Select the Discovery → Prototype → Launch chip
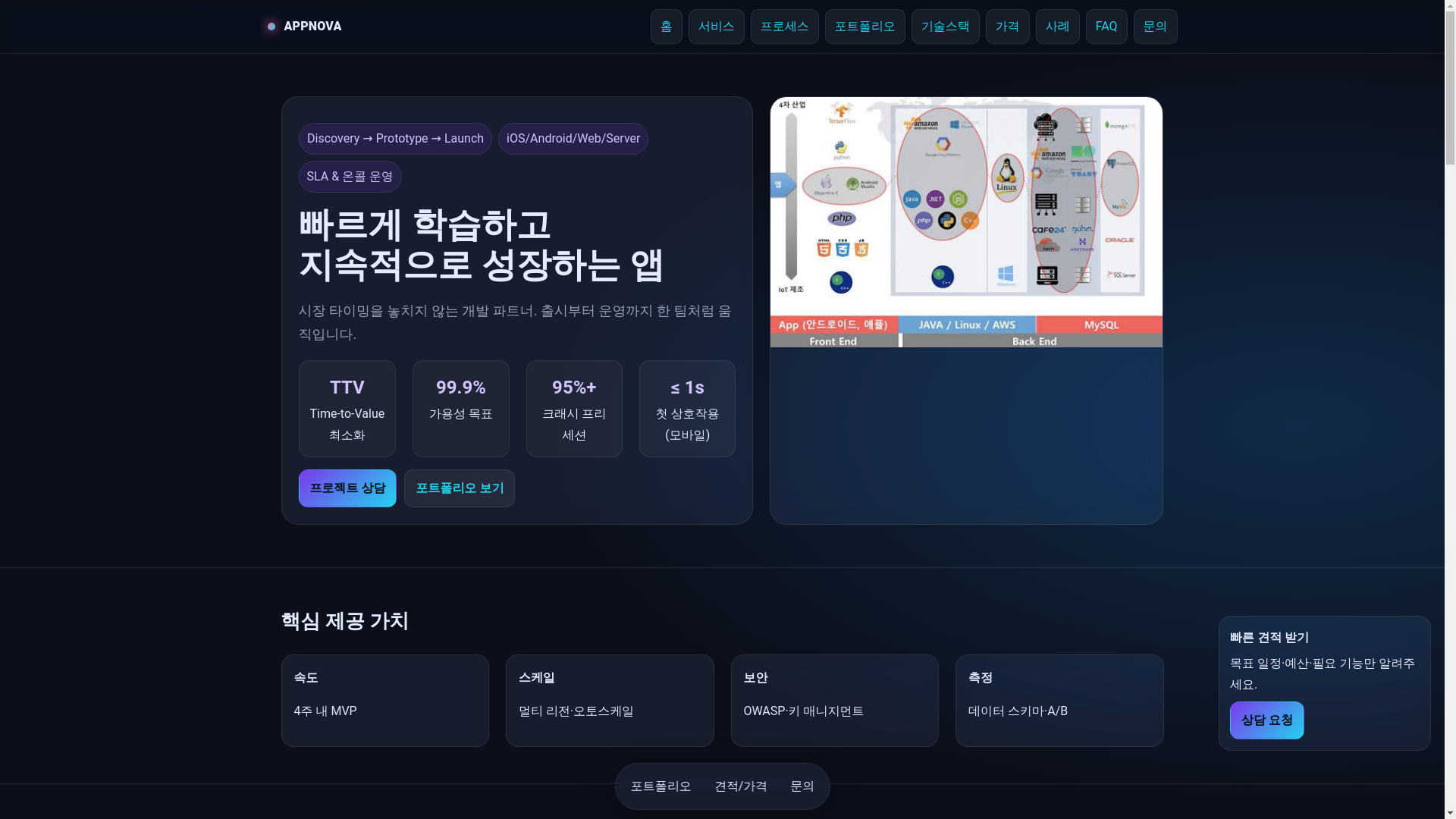 point(395,139)
